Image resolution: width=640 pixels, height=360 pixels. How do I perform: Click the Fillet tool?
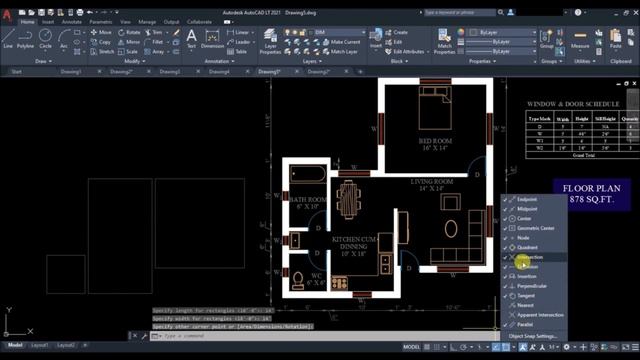[154, 42]
